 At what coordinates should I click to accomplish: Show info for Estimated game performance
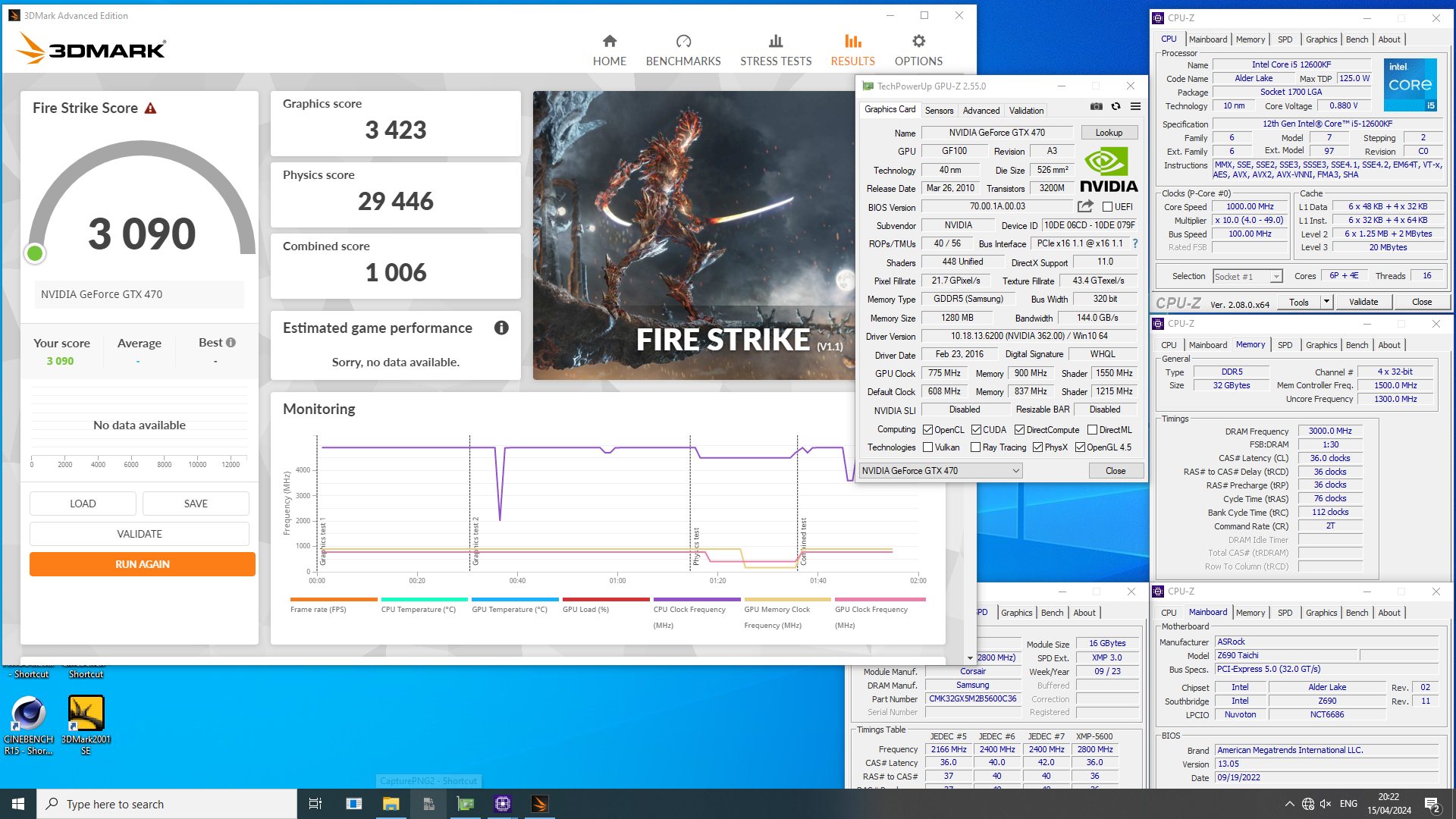tap(501, 328)
